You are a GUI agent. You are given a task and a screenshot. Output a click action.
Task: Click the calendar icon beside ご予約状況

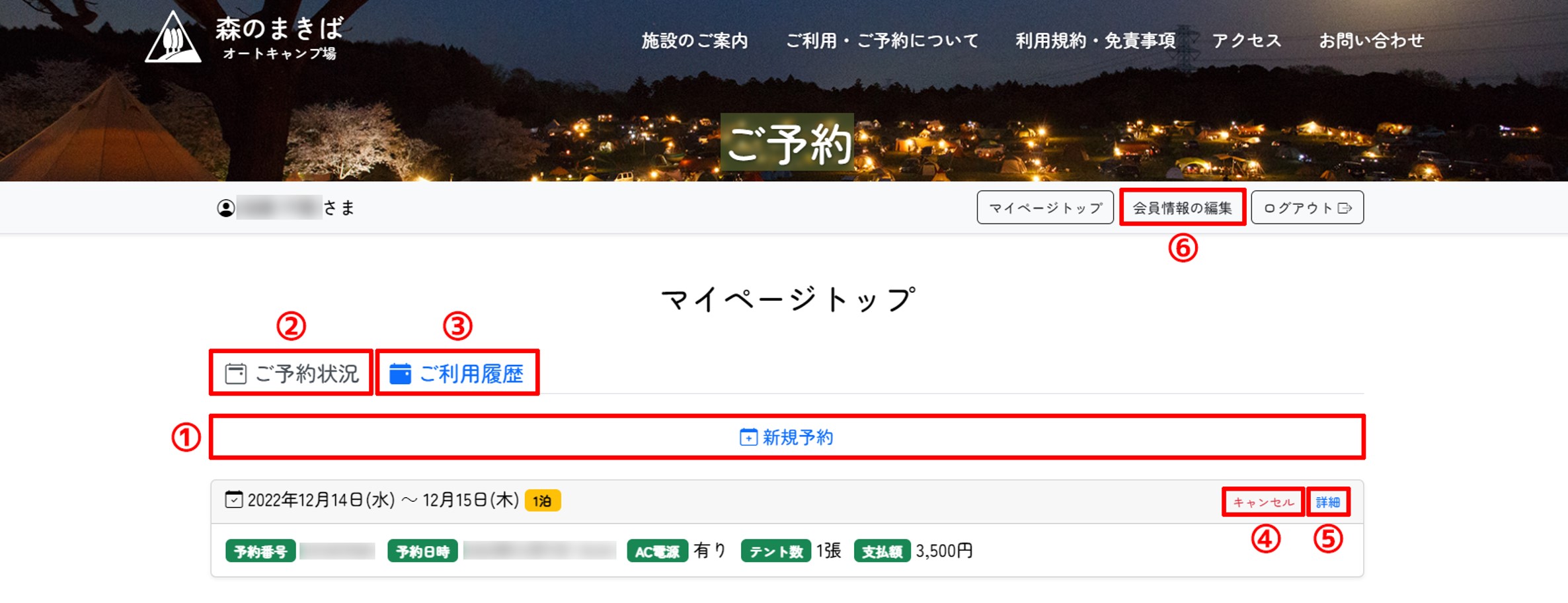235,374
